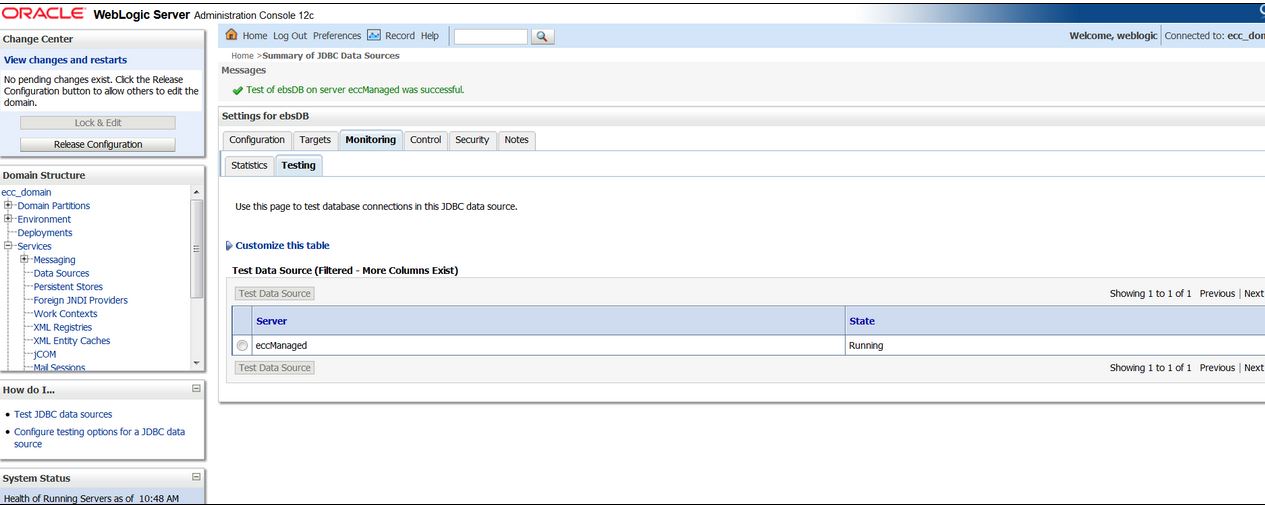Open Data Sources in domain tree
This screenshot has height=505, width=1265.
(x=61, y=273)
